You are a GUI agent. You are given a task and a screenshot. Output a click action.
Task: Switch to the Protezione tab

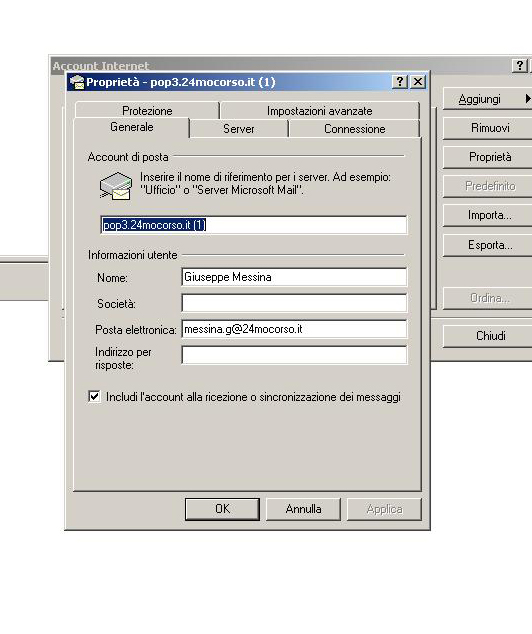pyautogui.click(x=147, y=110)
